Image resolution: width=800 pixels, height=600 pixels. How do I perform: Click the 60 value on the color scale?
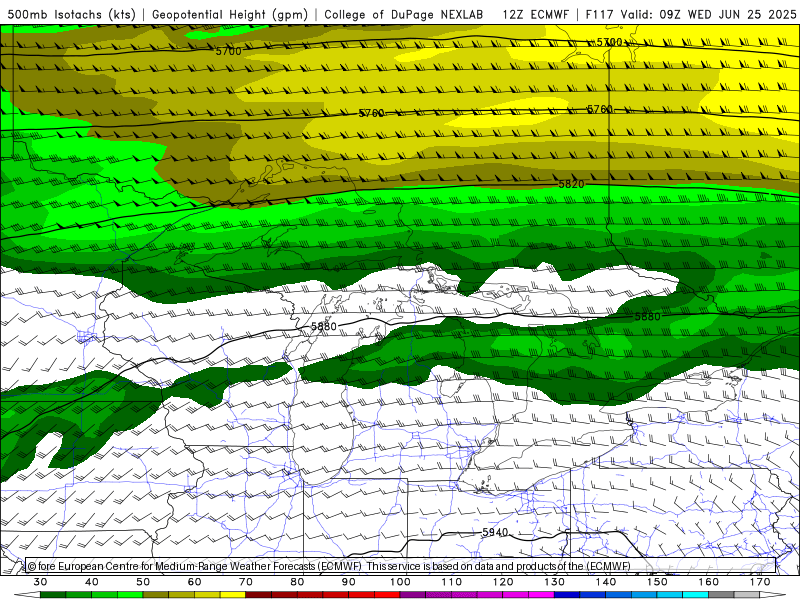coord(194,582)
